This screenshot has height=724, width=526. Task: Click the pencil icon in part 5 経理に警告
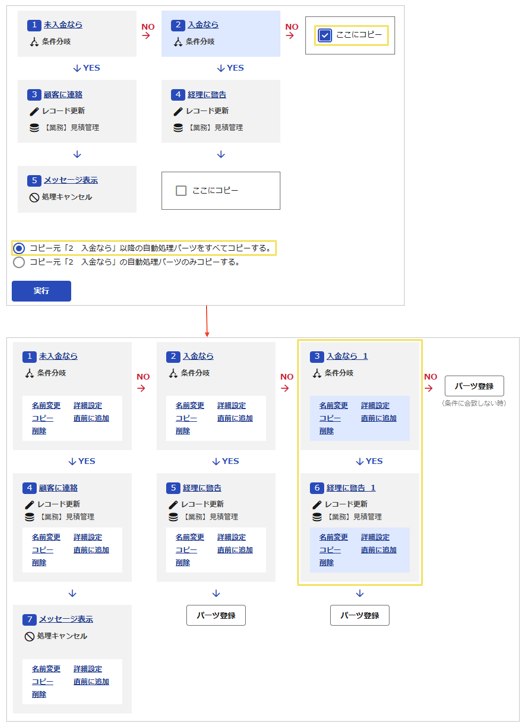tap(173, 504)
